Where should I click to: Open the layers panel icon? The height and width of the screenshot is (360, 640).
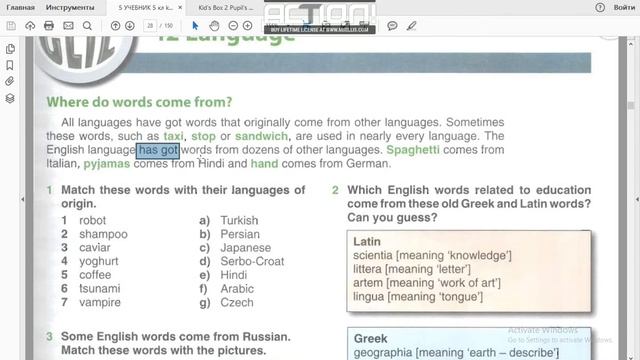click(x=10, y=98)
